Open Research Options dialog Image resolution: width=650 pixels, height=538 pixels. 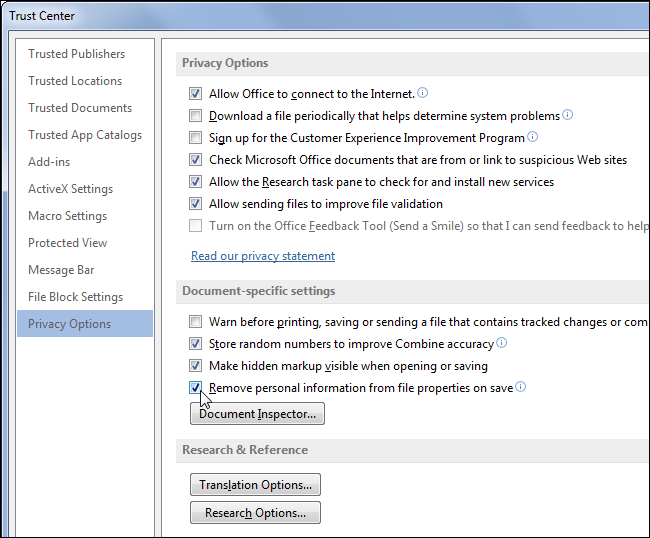tap(255, 513)
